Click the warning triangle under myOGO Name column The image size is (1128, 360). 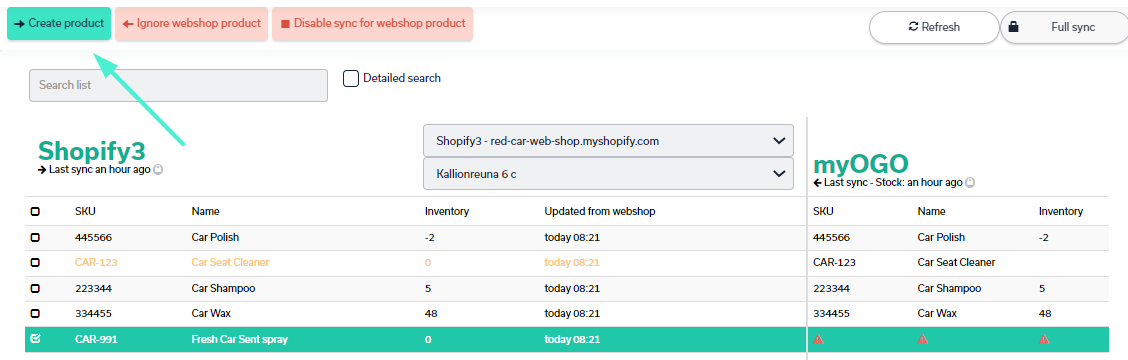[923, 339]
